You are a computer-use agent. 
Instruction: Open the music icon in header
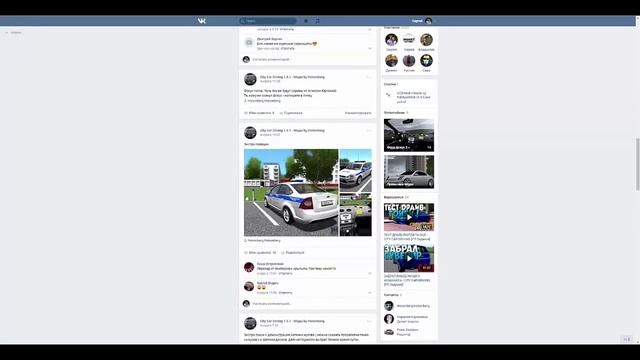pos(318,21)
